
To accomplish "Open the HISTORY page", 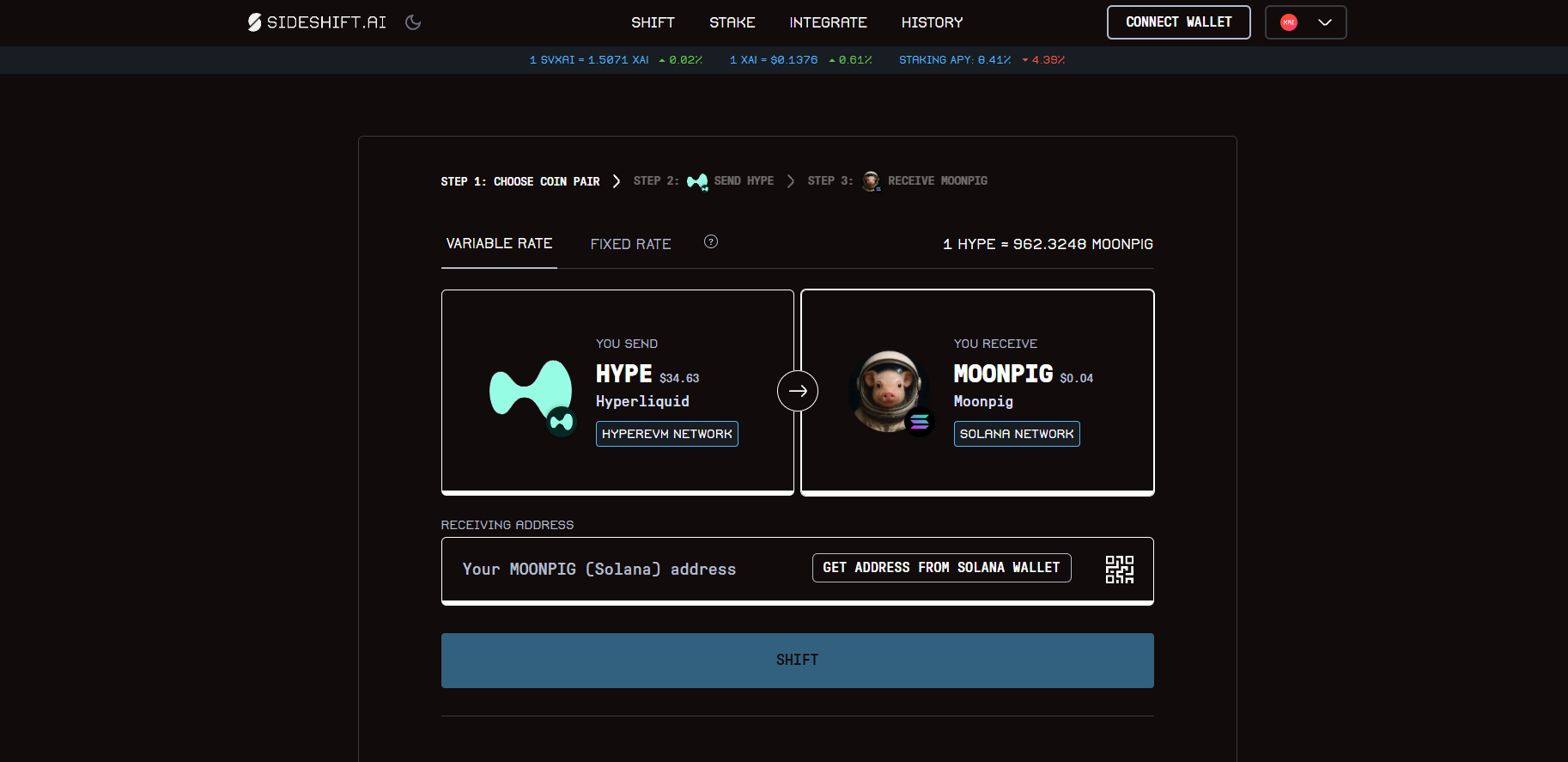I will (x=932, y=22).
